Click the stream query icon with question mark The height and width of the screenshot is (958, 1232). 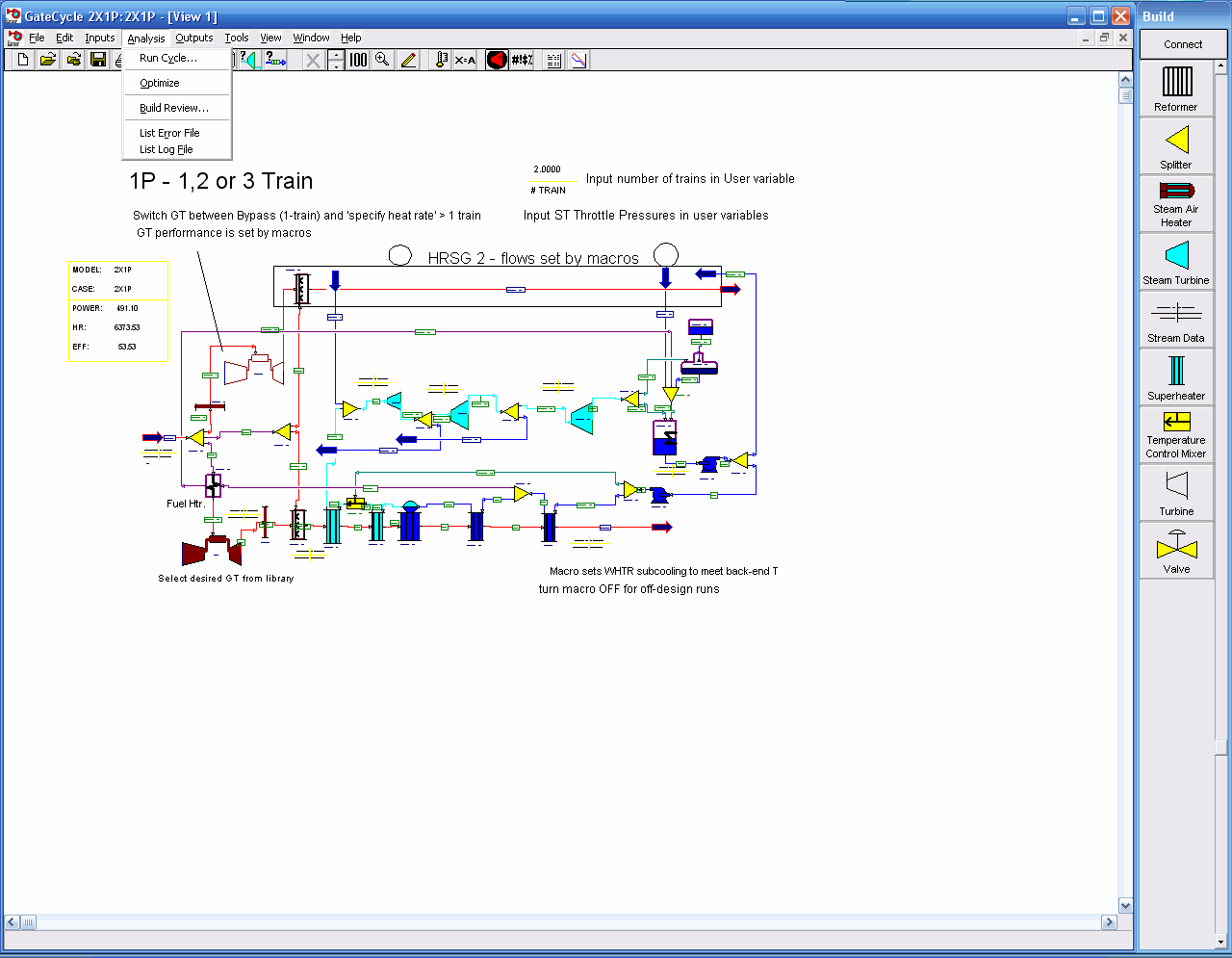click(275, 60)
